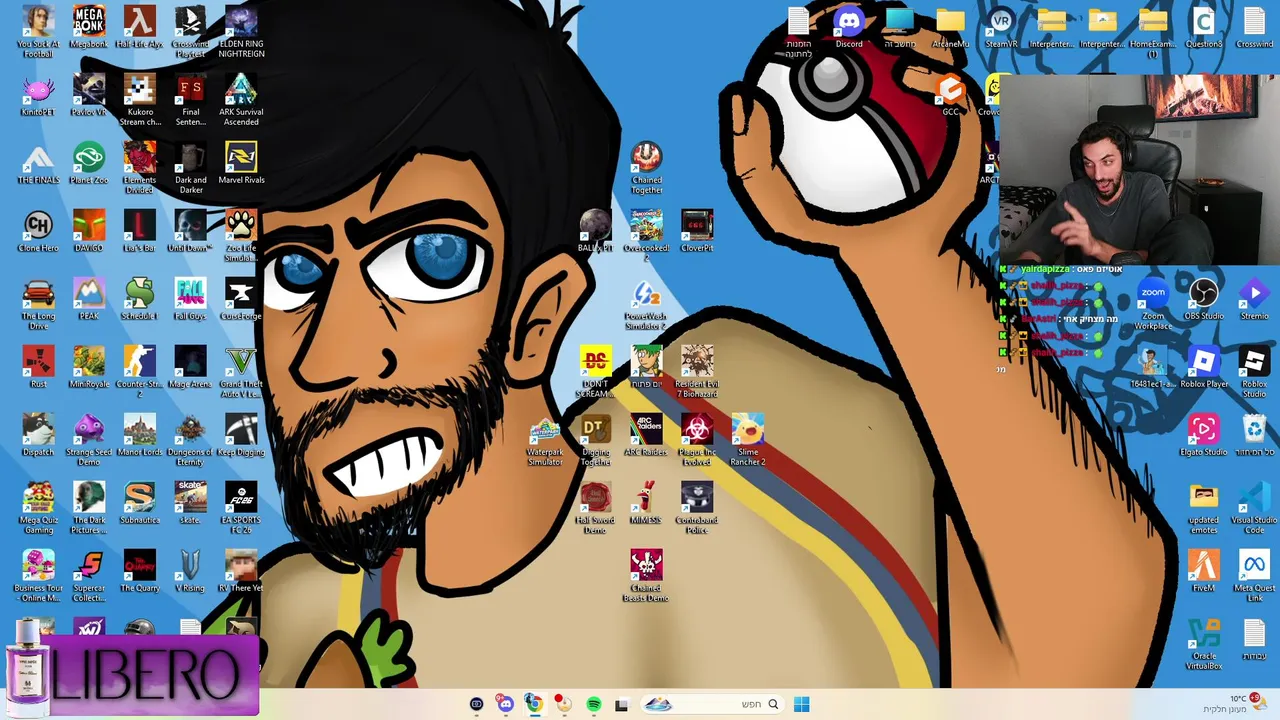Launch Roblox Studio icon
1280x720 pixels.
pyautogui.click(x=1254, y=371)
